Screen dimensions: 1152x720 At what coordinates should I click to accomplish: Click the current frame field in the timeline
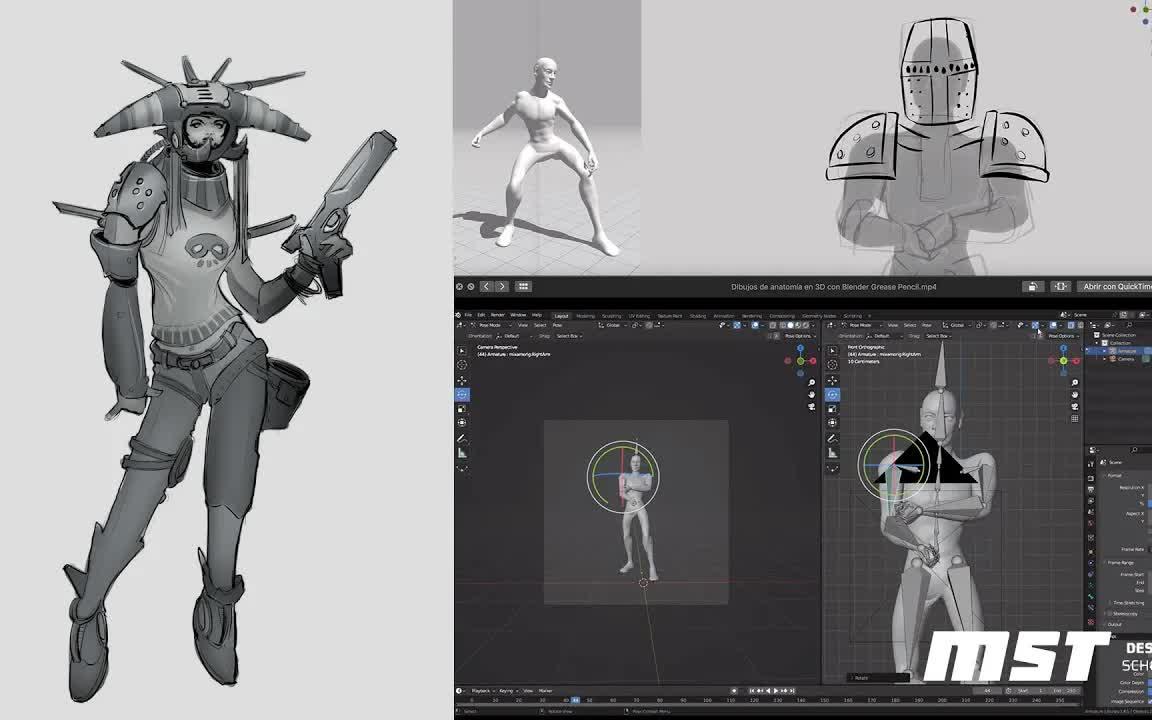pos(986,690)
